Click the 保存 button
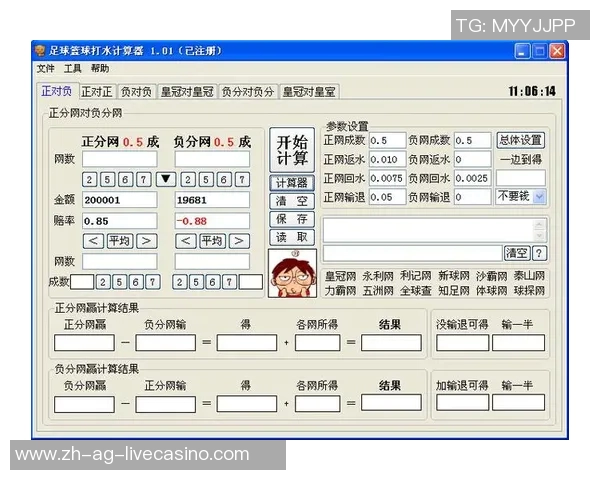This screenshot has height=480, width=600. (292, 219)
